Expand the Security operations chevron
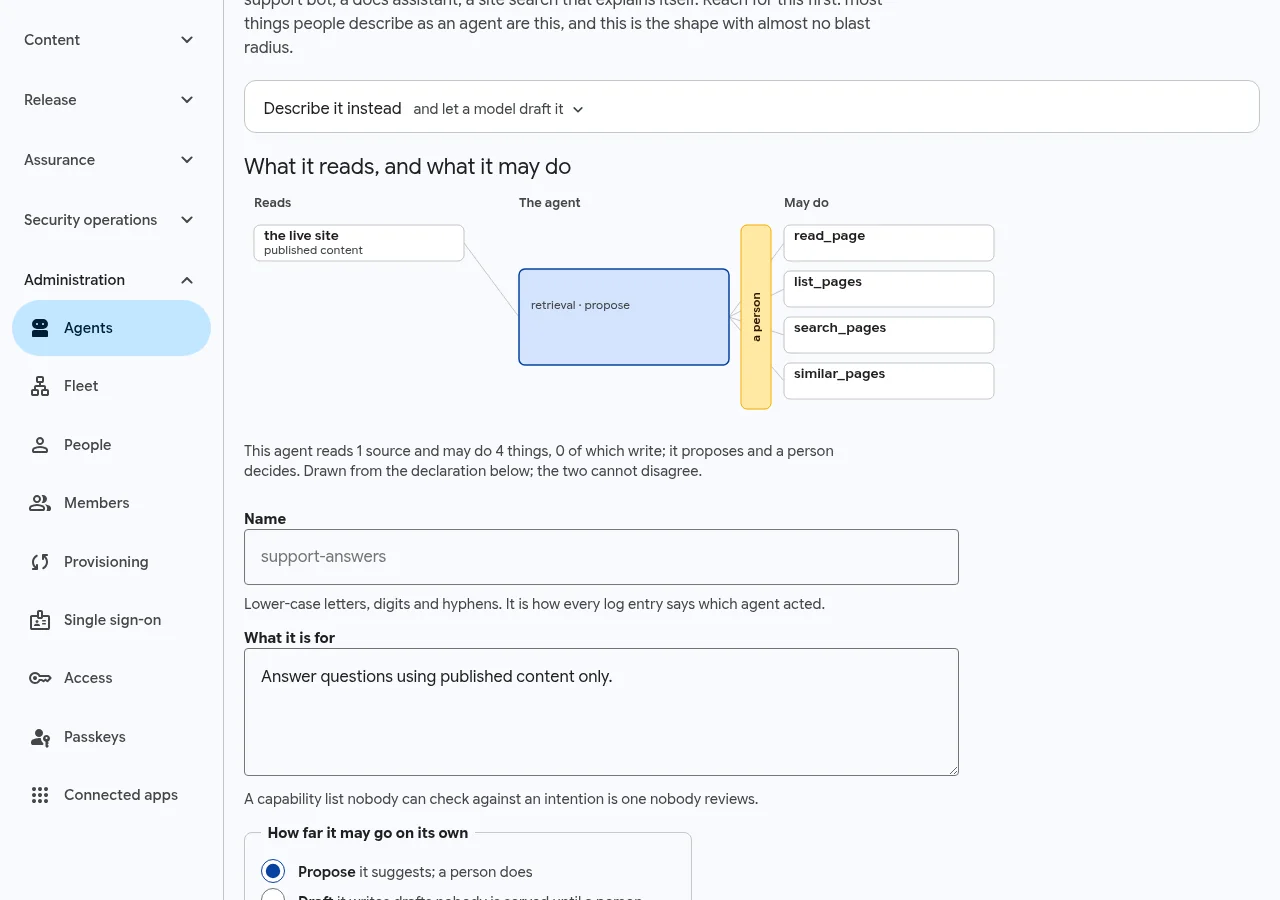The image size is (1280, 900). click(187, 220)
